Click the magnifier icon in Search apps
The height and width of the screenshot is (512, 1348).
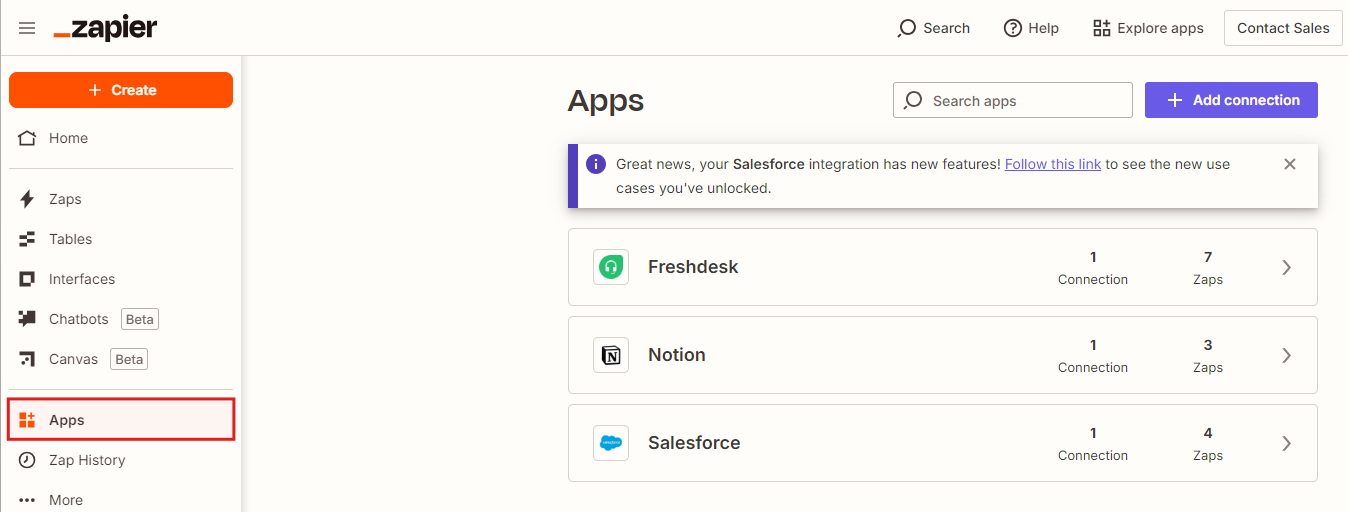912,100
